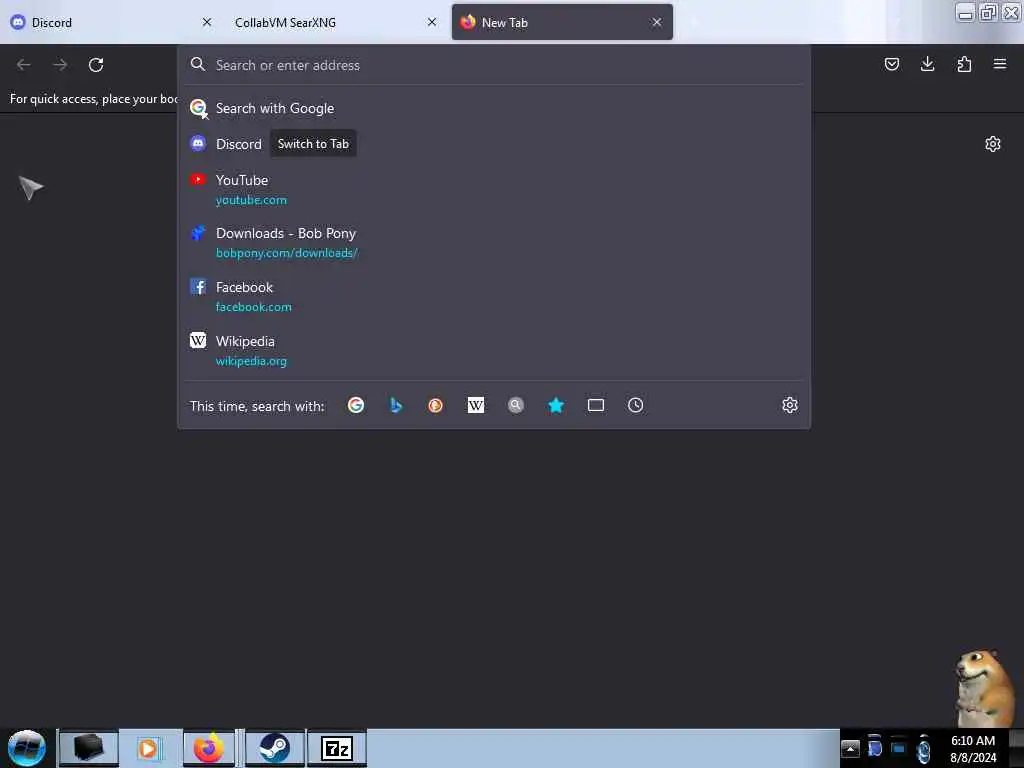Open Save to Pocket icon
Screen dimensions: 1024x768
click(891, 64)
